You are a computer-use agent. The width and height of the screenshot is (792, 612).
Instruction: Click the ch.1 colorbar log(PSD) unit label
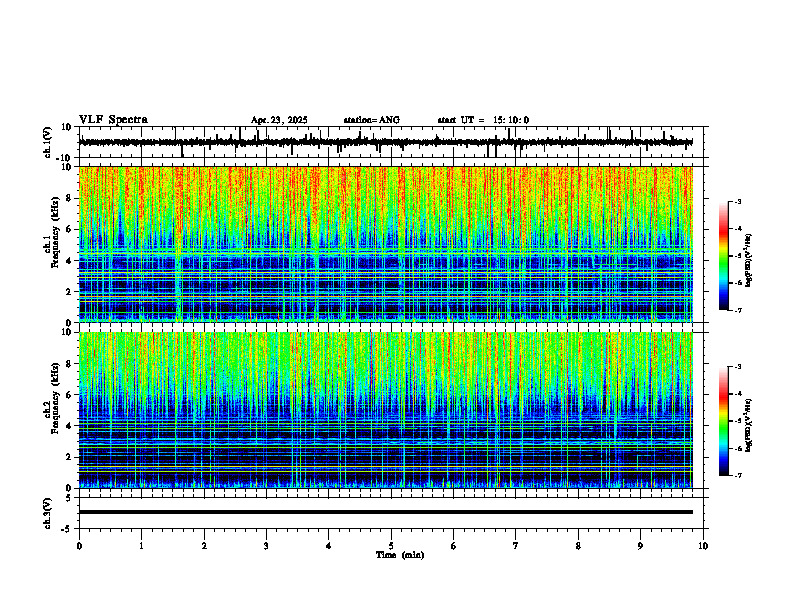coord(749,260)
